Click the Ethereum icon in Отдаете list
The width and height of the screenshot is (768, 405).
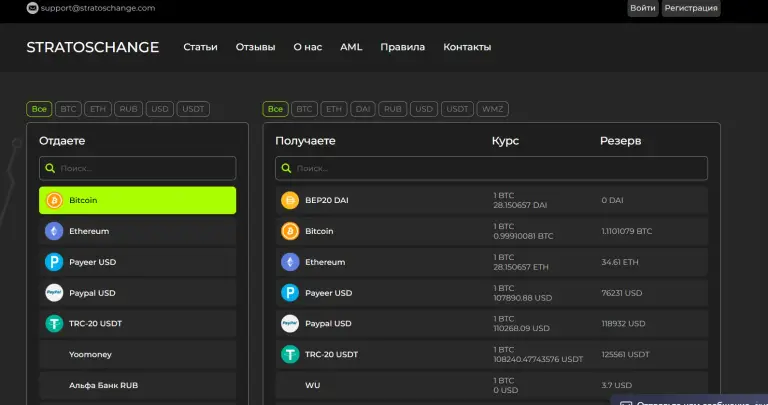(x=54, y=231)
